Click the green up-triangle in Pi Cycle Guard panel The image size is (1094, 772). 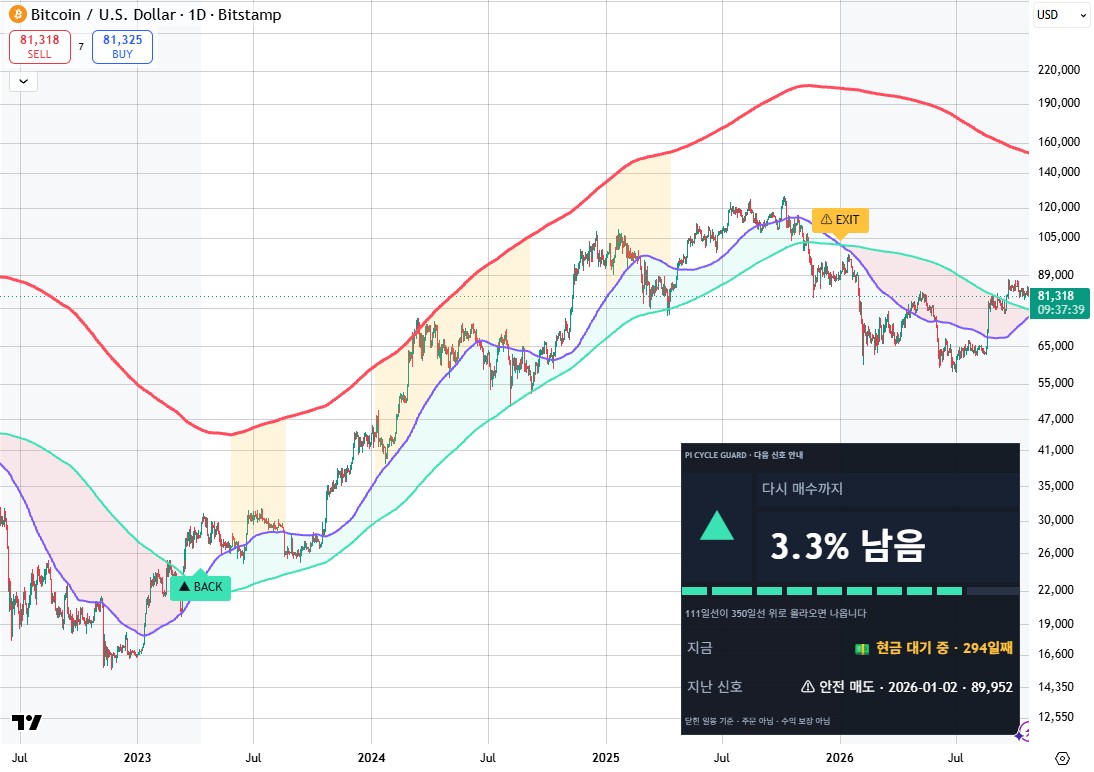[717, 526]
